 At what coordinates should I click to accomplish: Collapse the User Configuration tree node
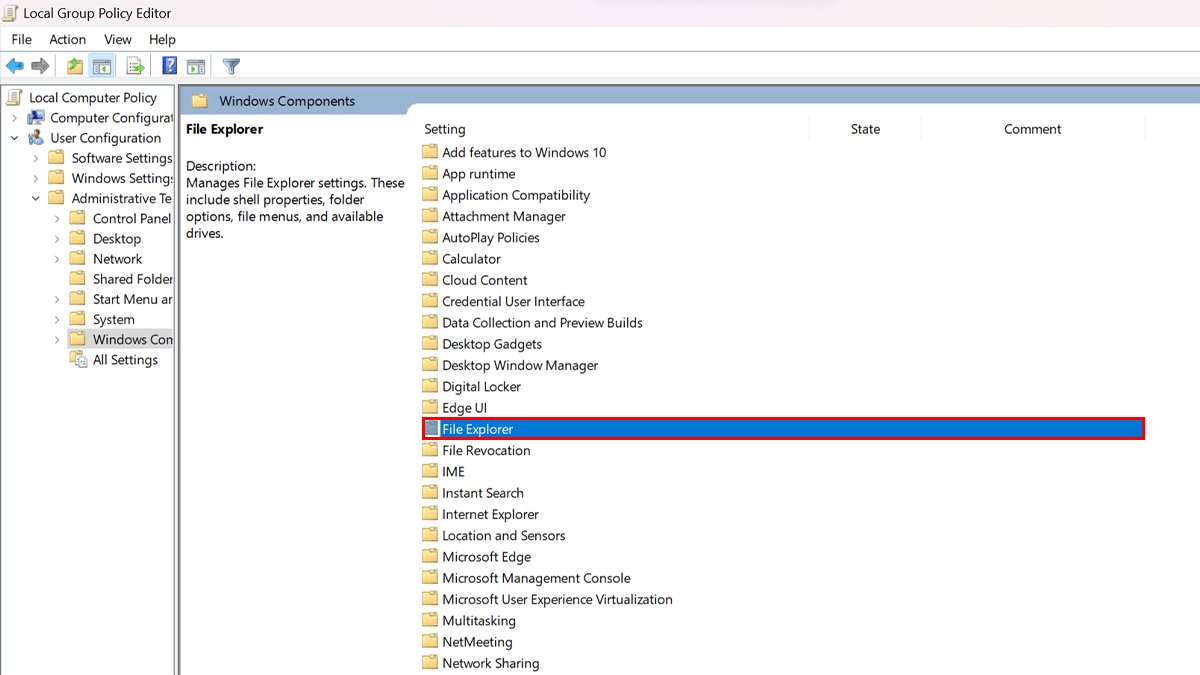pos(15,138)
